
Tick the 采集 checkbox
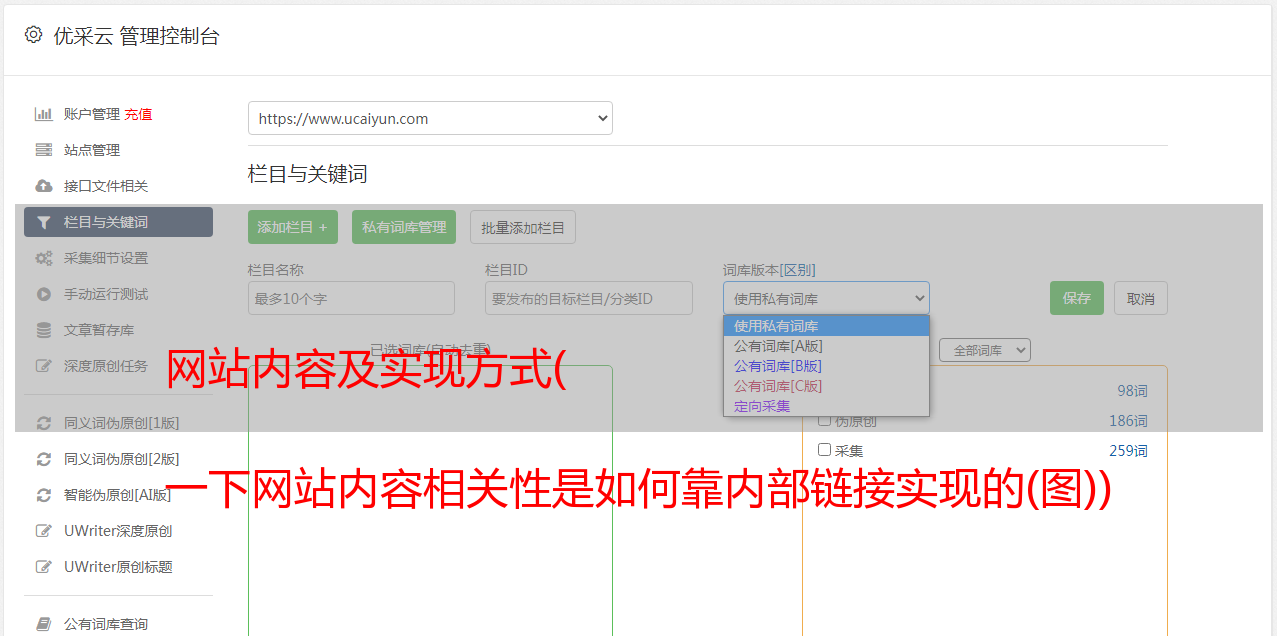(x=825, y=450)
